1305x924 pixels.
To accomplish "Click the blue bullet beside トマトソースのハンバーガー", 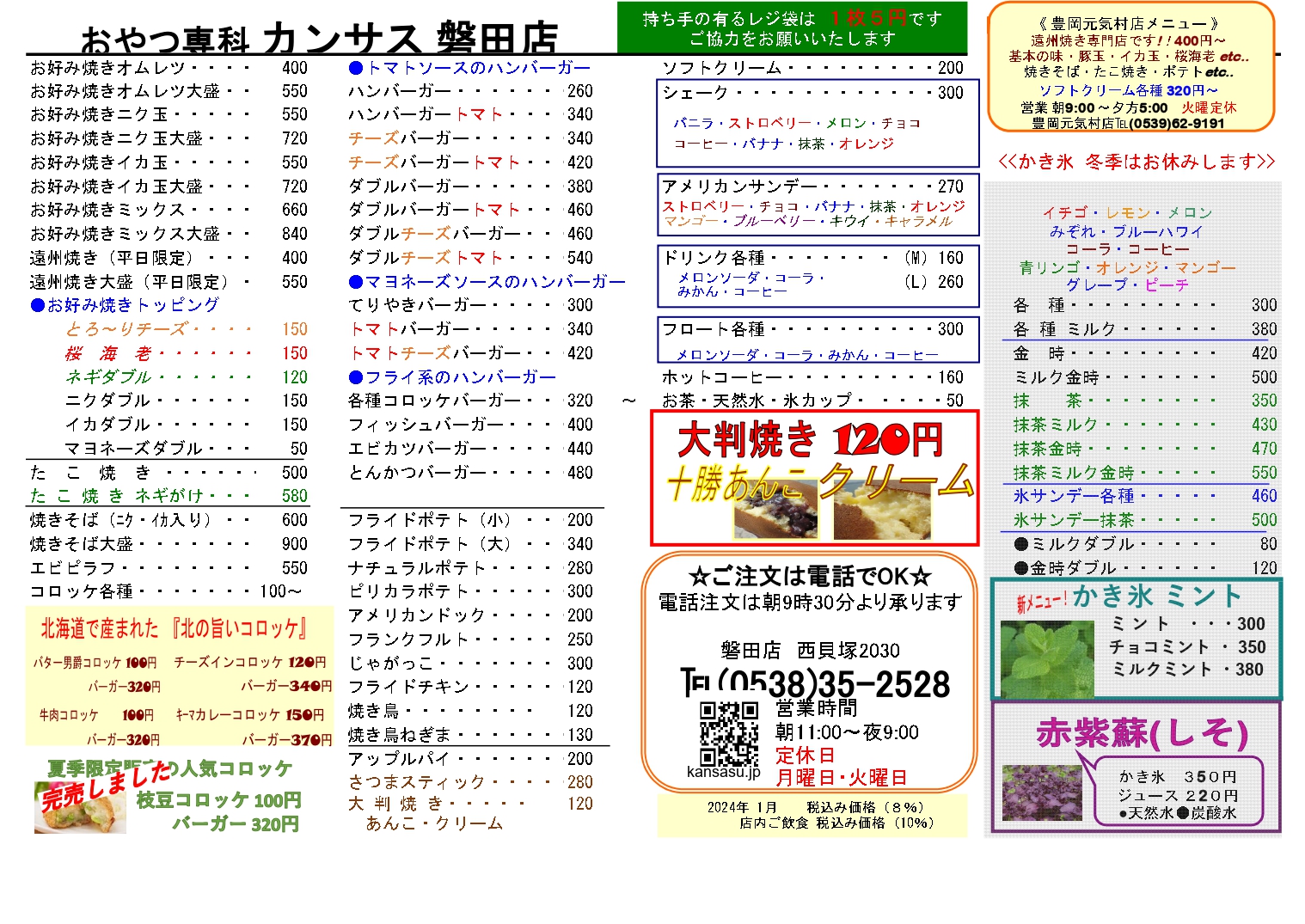I will tap(356, 68).
